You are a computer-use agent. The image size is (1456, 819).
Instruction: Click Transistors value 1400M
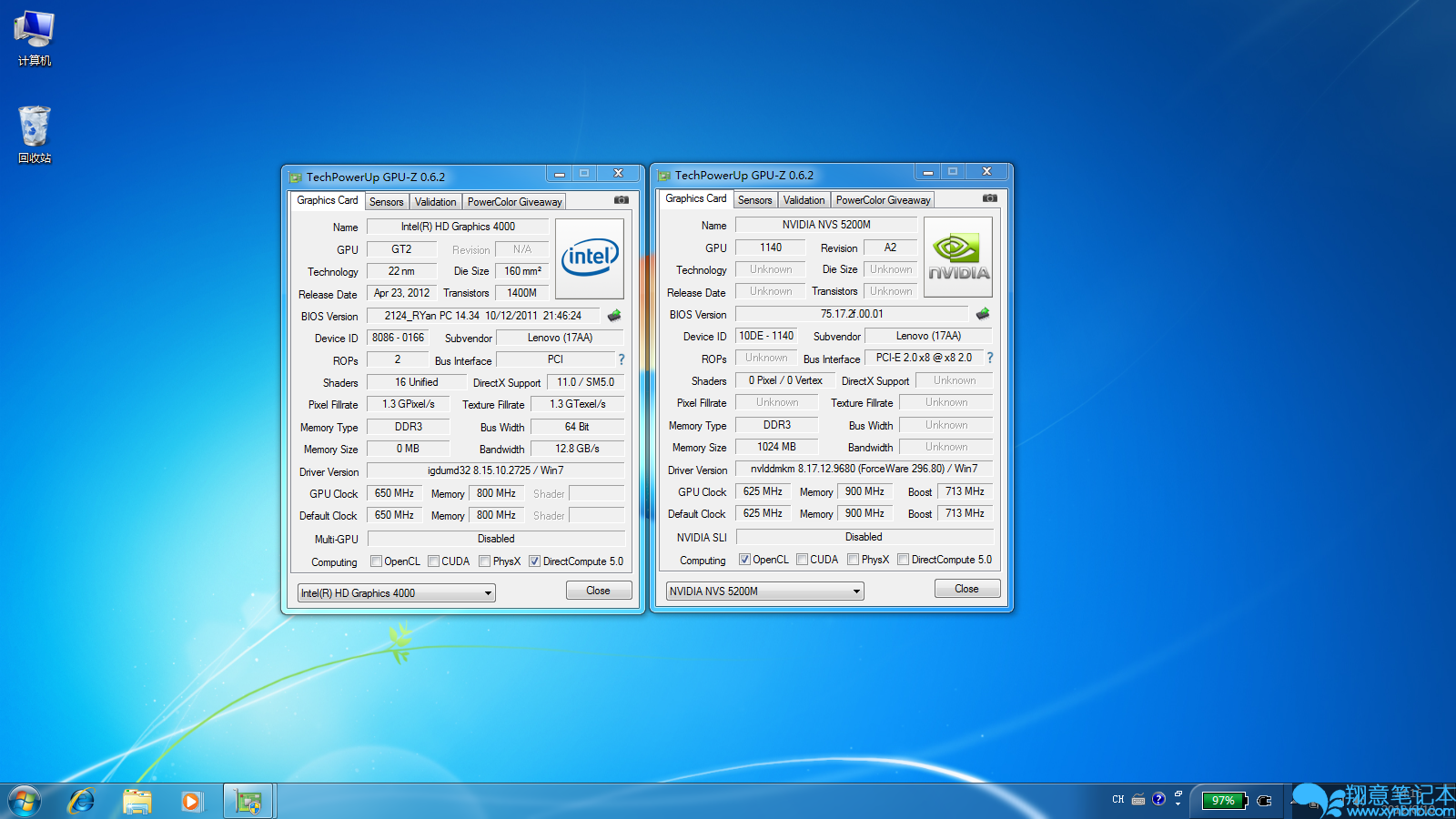click(522, 293)
